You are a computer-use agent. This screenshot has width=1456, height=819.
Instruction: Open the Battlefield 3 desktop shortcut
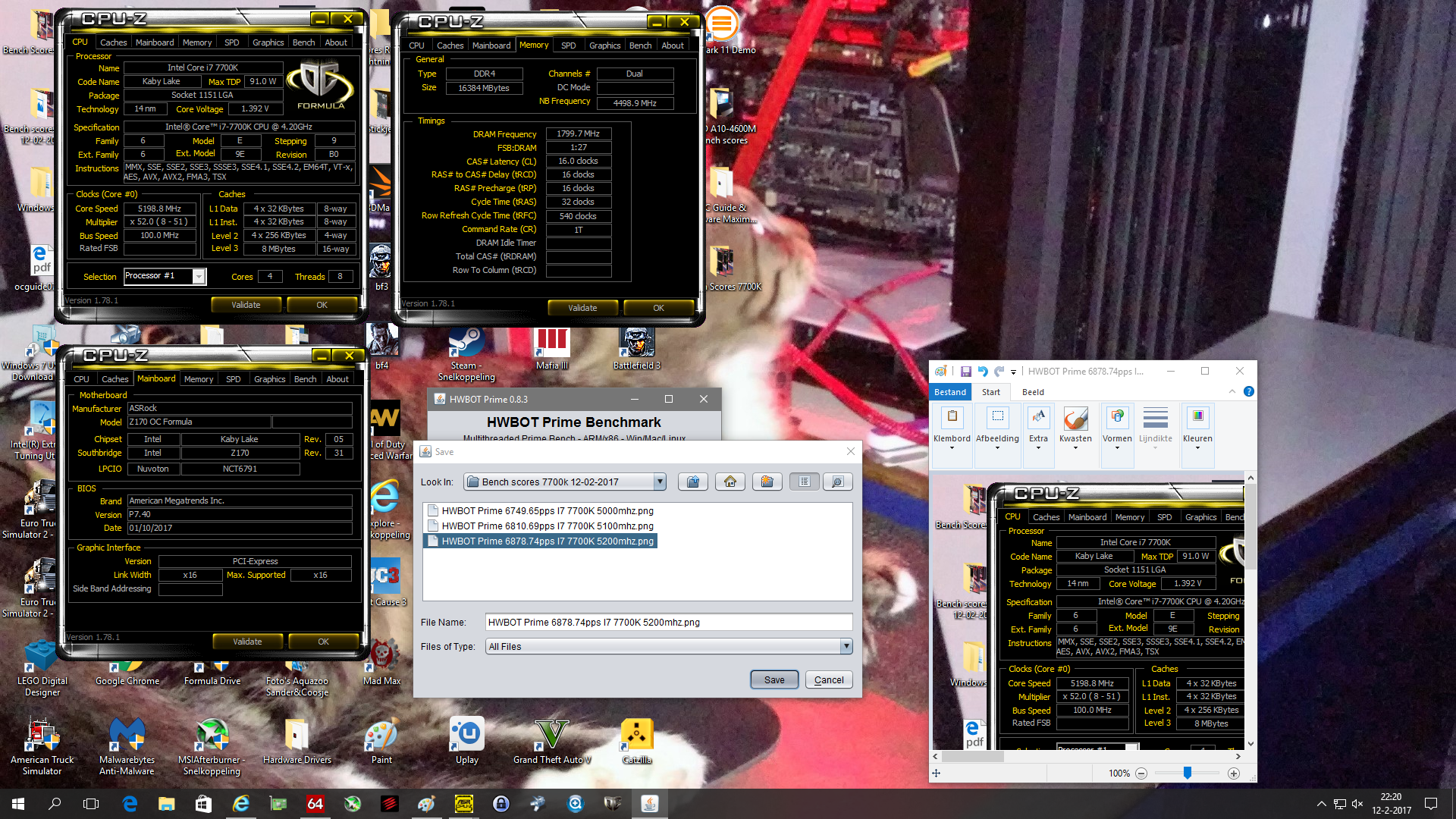tap(637, 349)
